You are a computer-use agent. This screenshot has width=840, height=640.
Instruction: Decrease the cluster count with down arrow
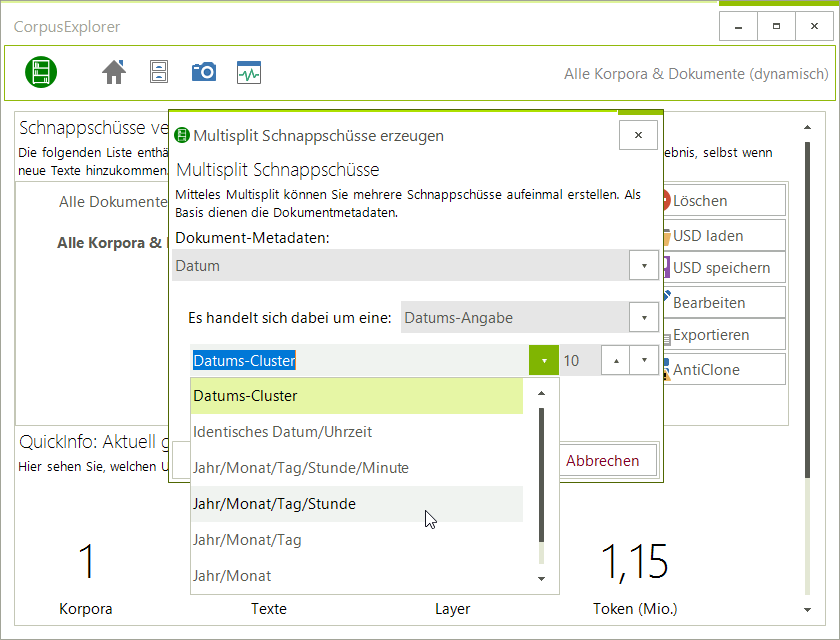pyautogui.click(x=644, y=360)
